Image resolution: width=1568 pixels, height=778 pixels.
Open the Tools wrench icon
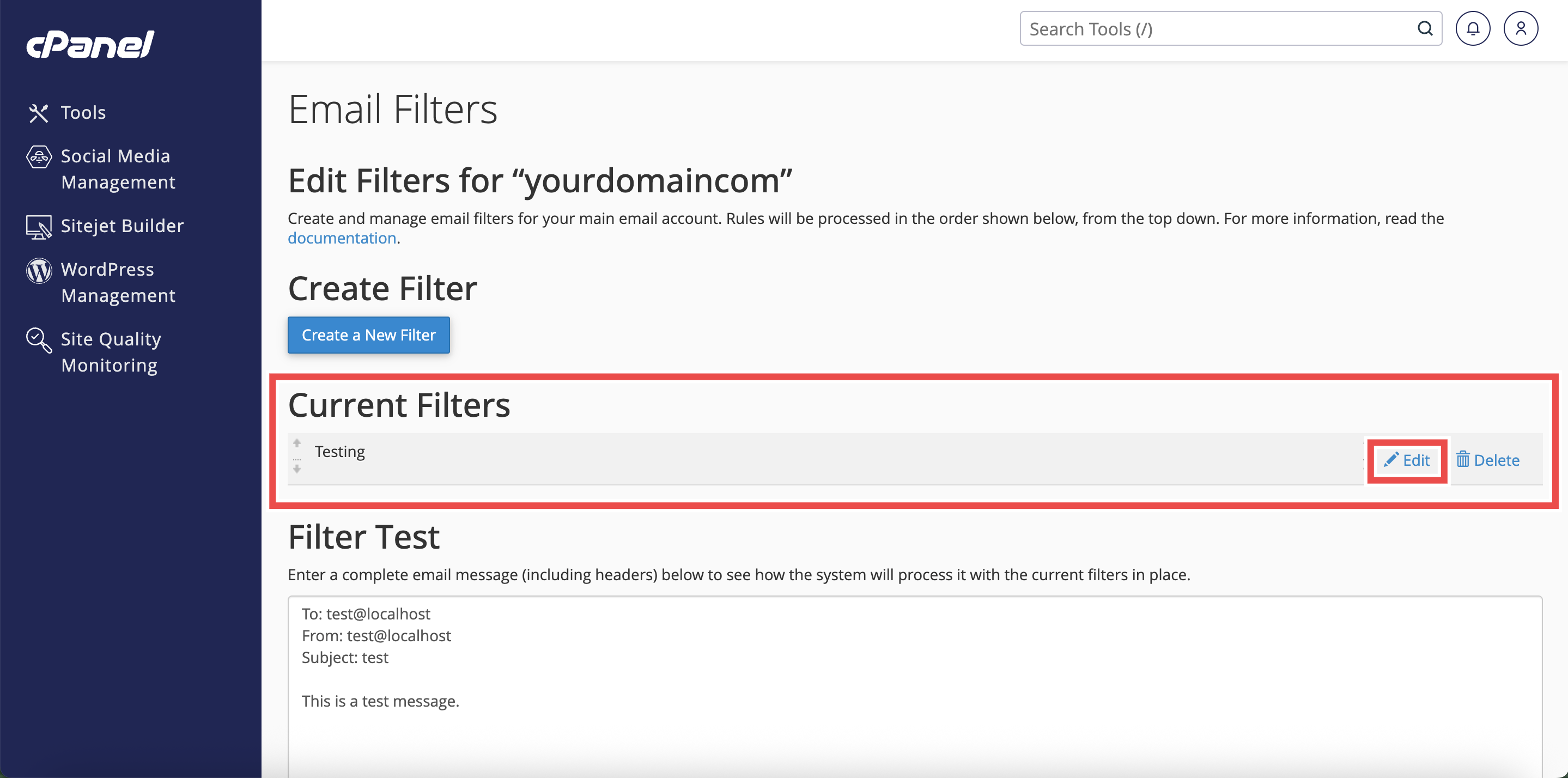coord(38,113)
